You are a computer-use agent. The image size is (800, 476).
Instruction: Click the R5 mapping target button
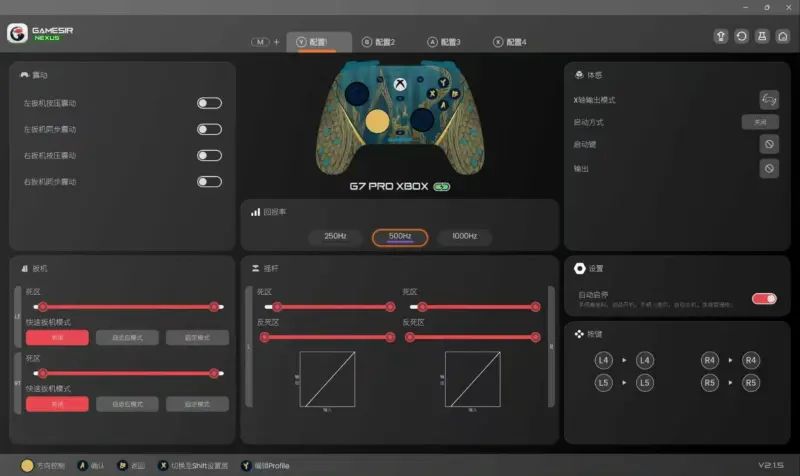(x=750, y=382)
